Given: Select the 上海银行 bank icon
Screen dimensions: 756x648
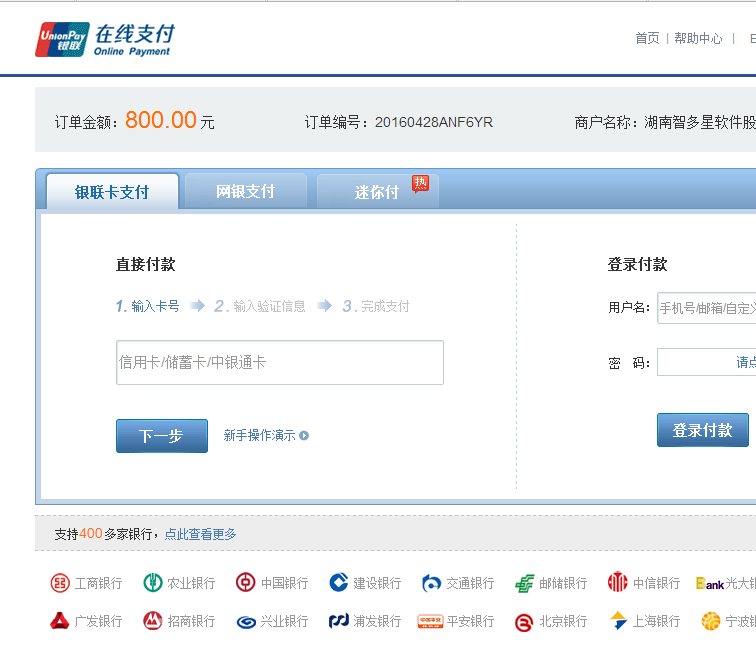Looking at the screenshot, I should click(x=619, y=621).
